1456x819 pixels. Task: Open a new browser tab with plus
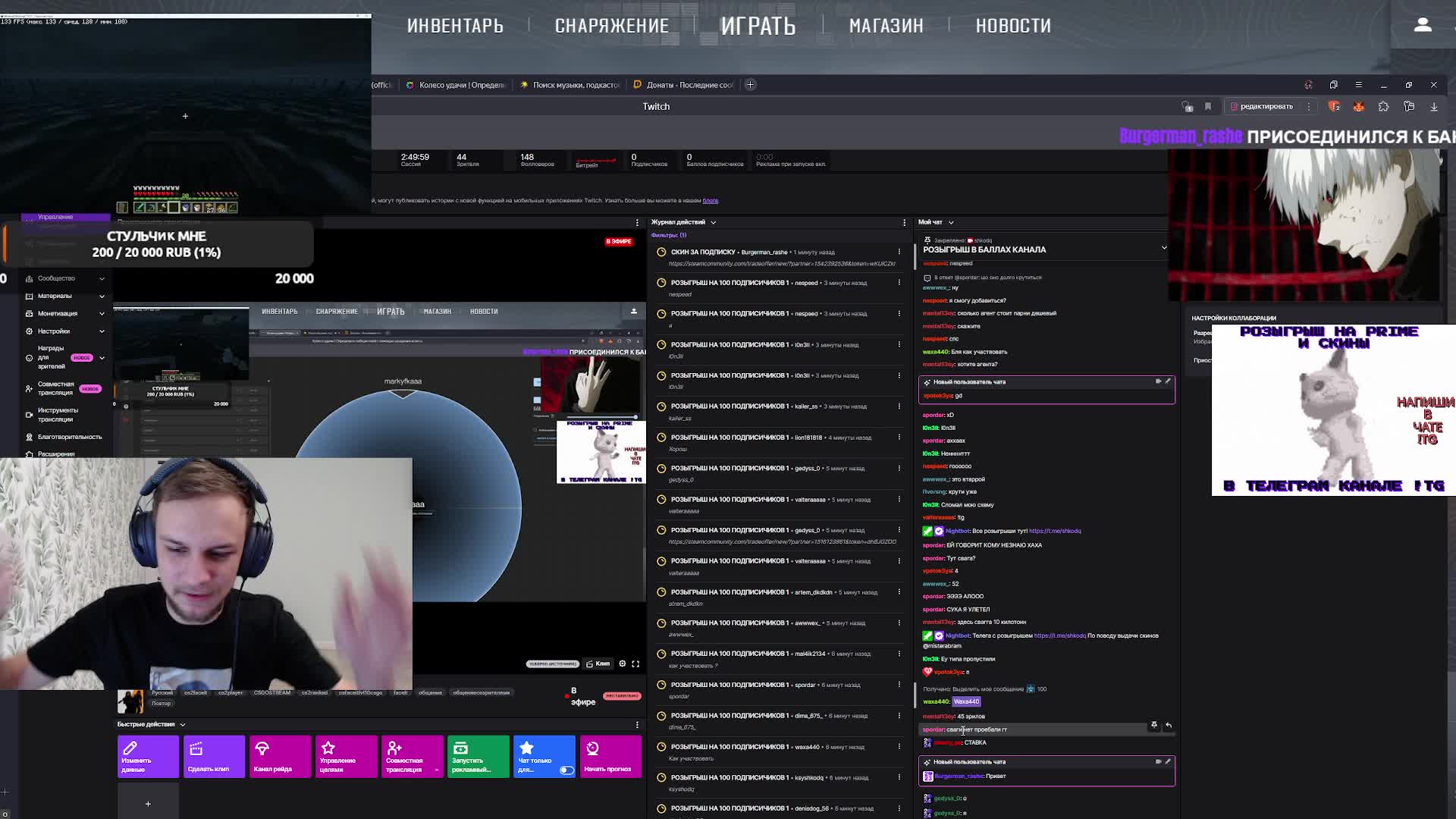750,85
